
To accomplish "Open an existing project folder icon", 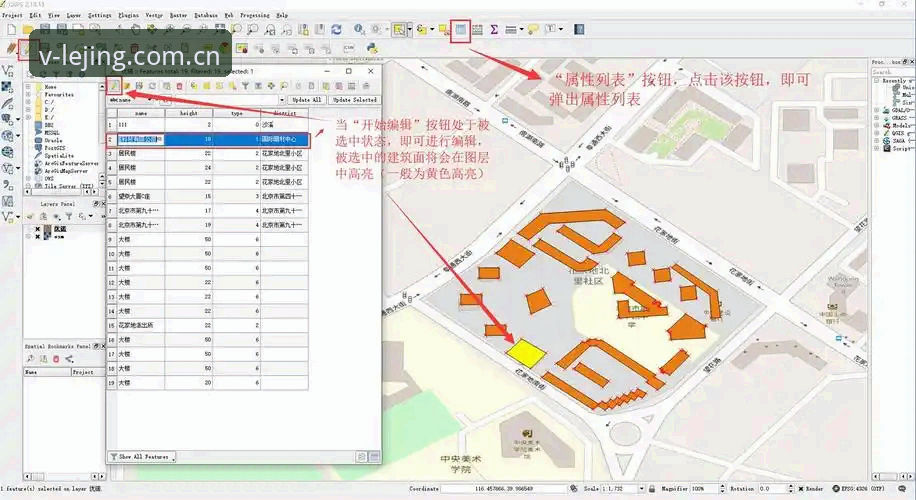I will tap(28, 29).
